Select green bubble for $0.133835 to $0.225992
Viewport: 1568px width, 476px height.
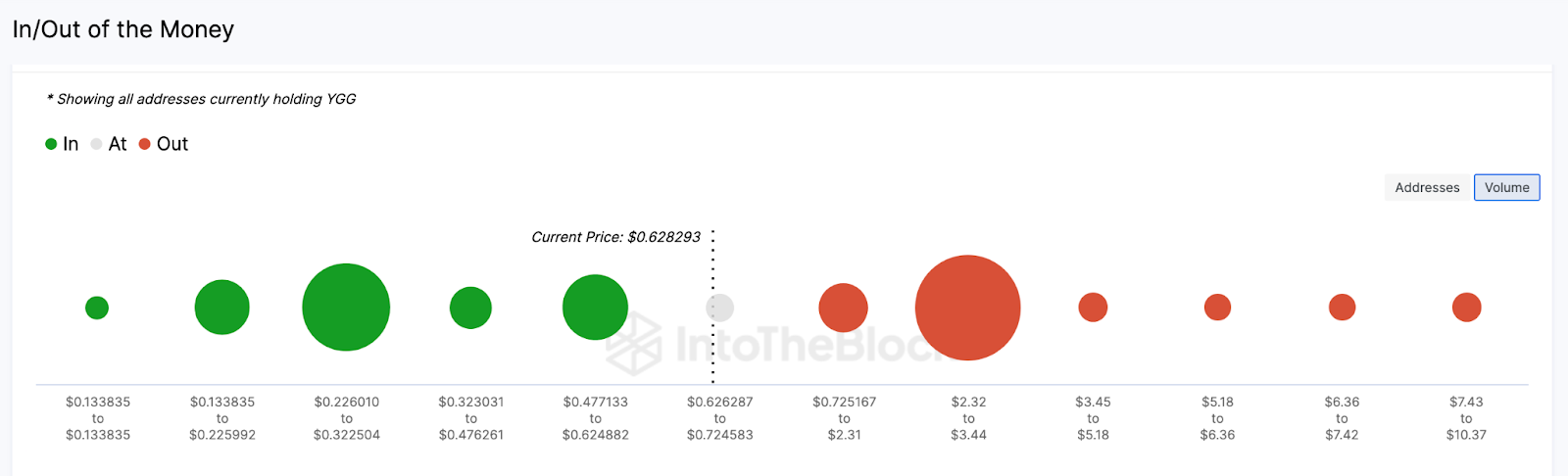222,308
